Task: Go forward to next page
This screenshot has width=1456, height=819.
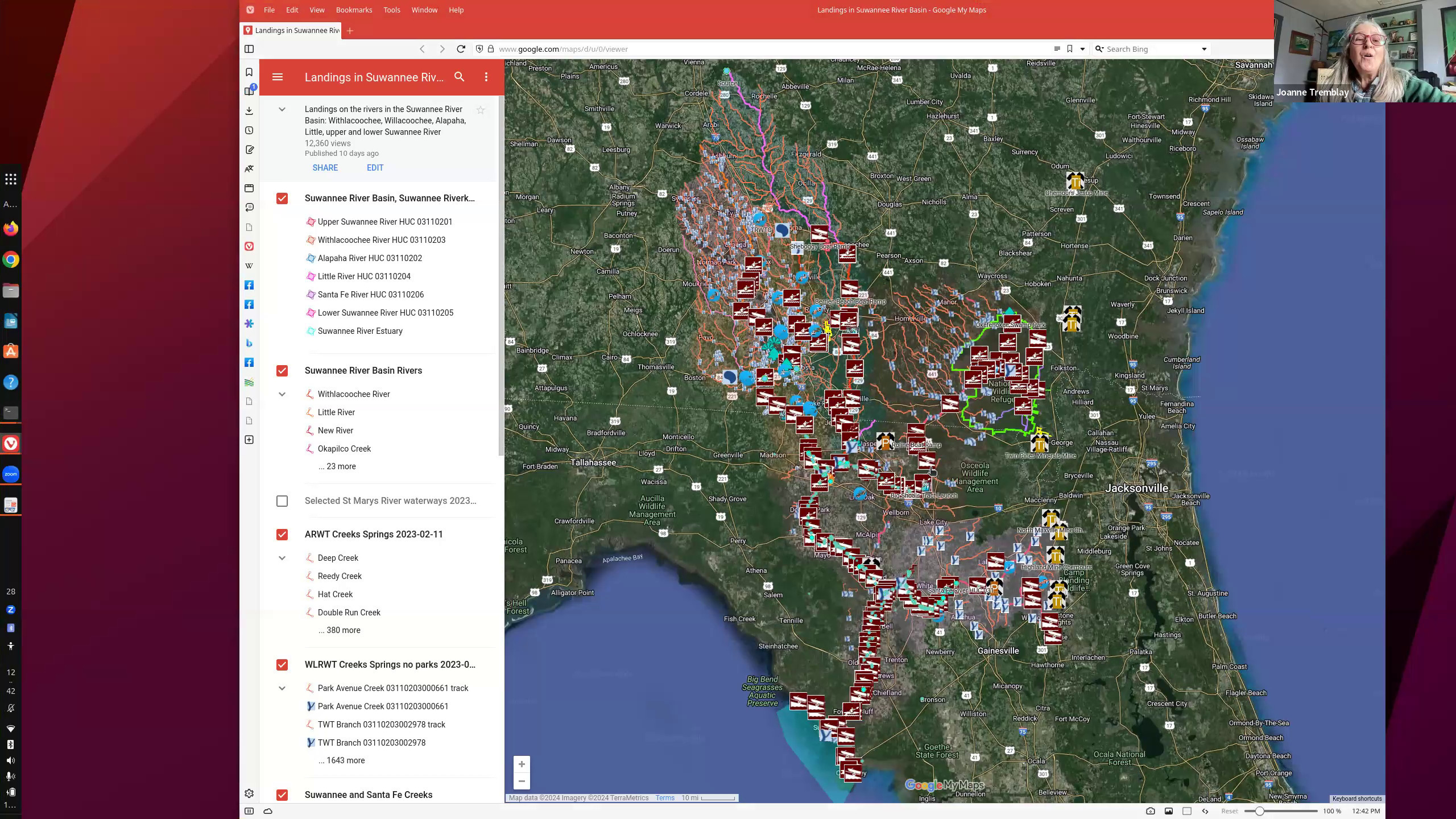Action: coord(442,49)
